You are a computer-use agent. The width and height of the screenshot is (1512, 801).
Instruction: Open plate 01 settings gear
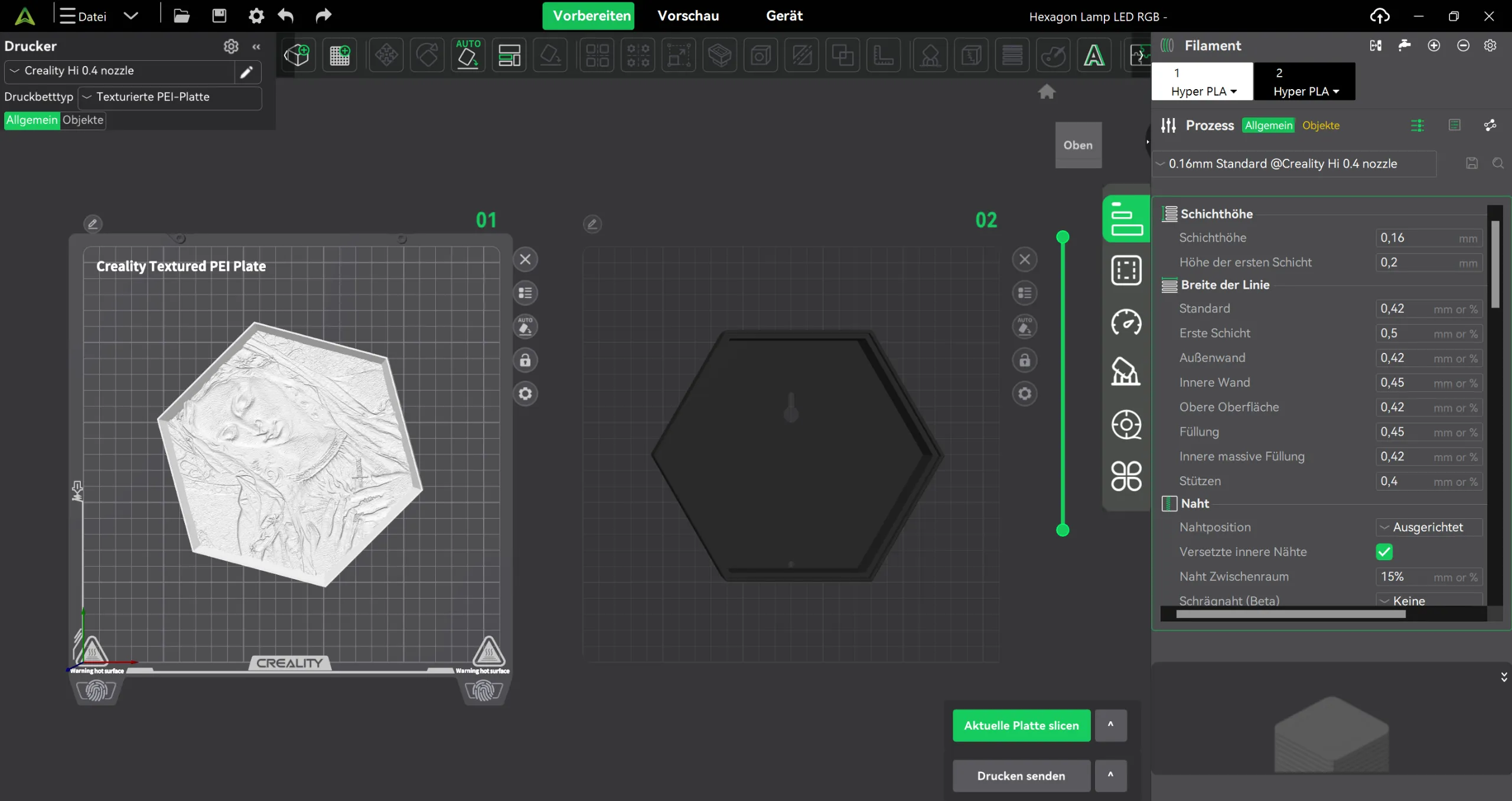[x=525, y=394]
